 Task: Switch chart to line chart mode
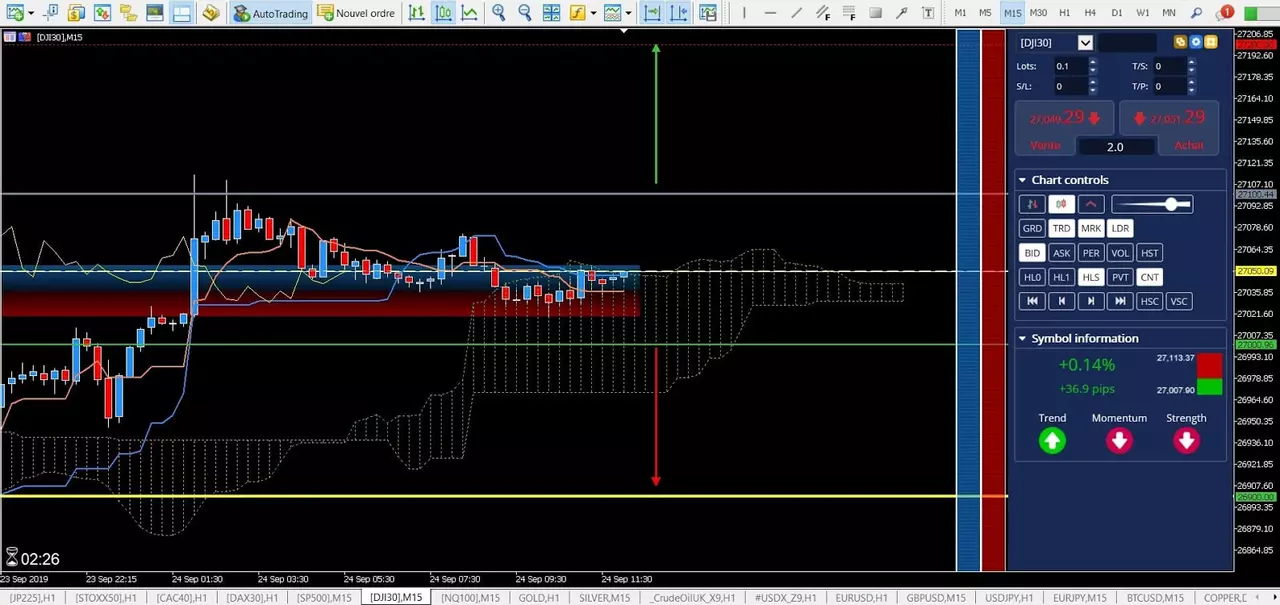pos(469,13)
